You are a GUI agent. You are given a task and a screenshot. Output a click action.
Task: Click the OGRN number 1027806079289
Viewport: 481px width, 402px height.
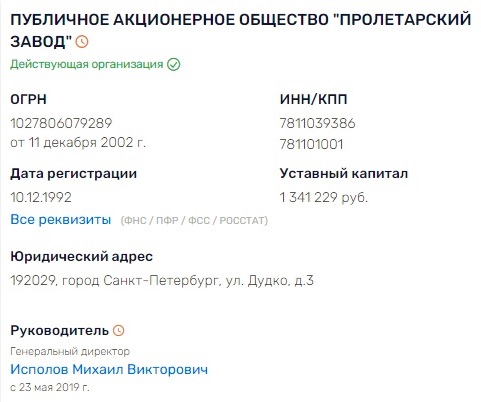coord(61,123)
